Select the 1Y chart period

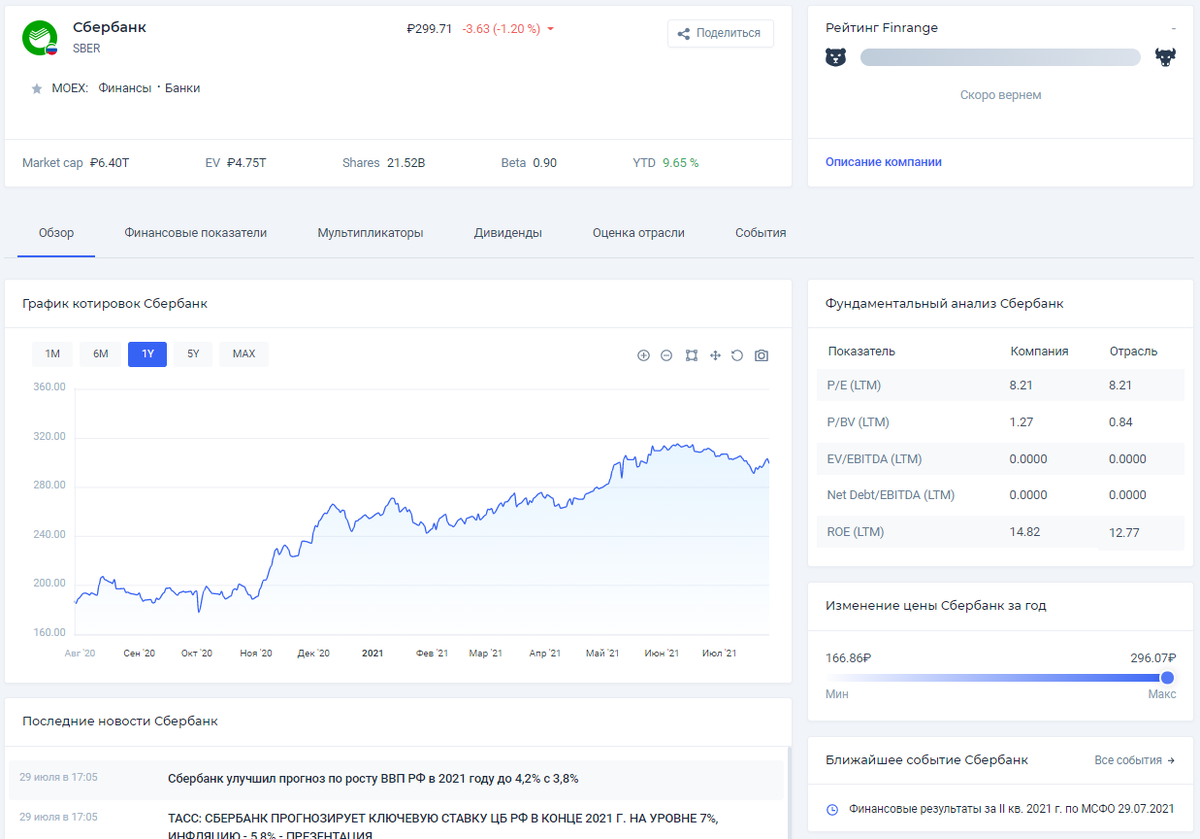click(x=148, y=354)
